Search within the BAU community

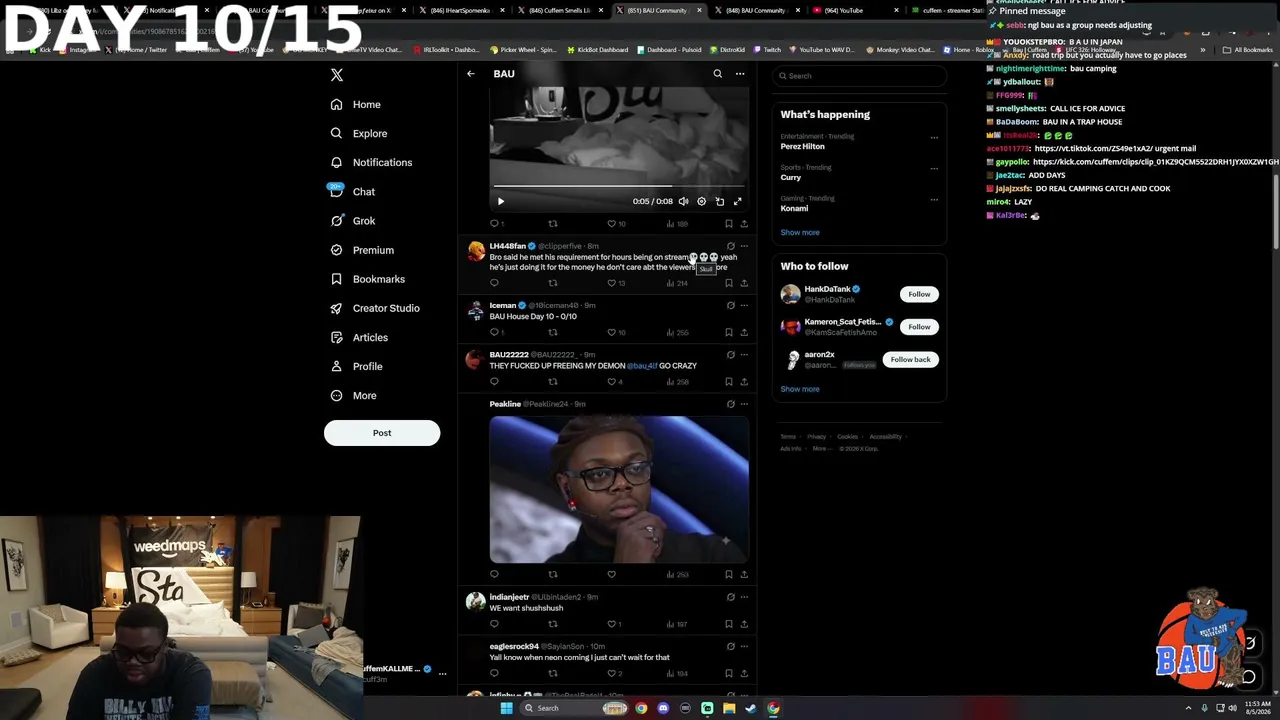(x=717, y=74)
